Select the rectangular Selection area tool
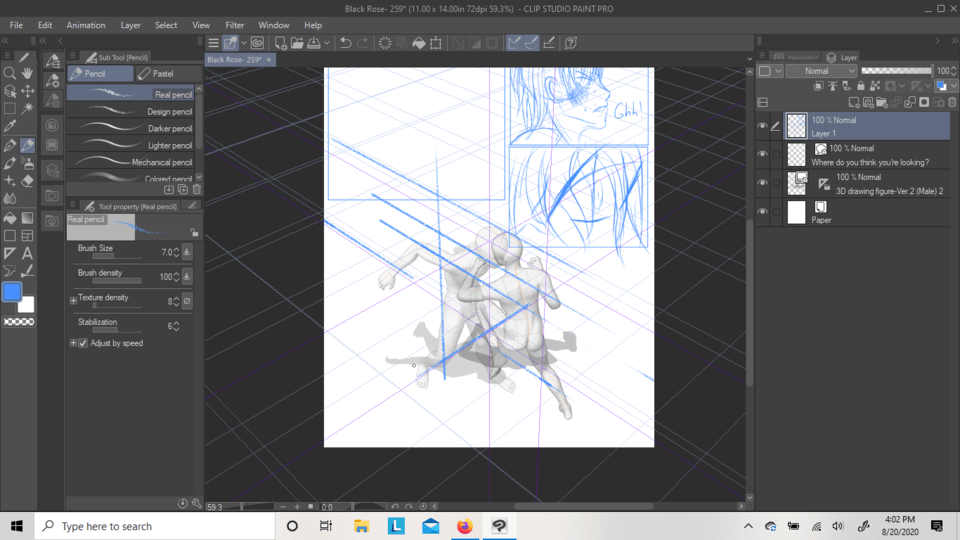960x540 pixels. point(10,109)
